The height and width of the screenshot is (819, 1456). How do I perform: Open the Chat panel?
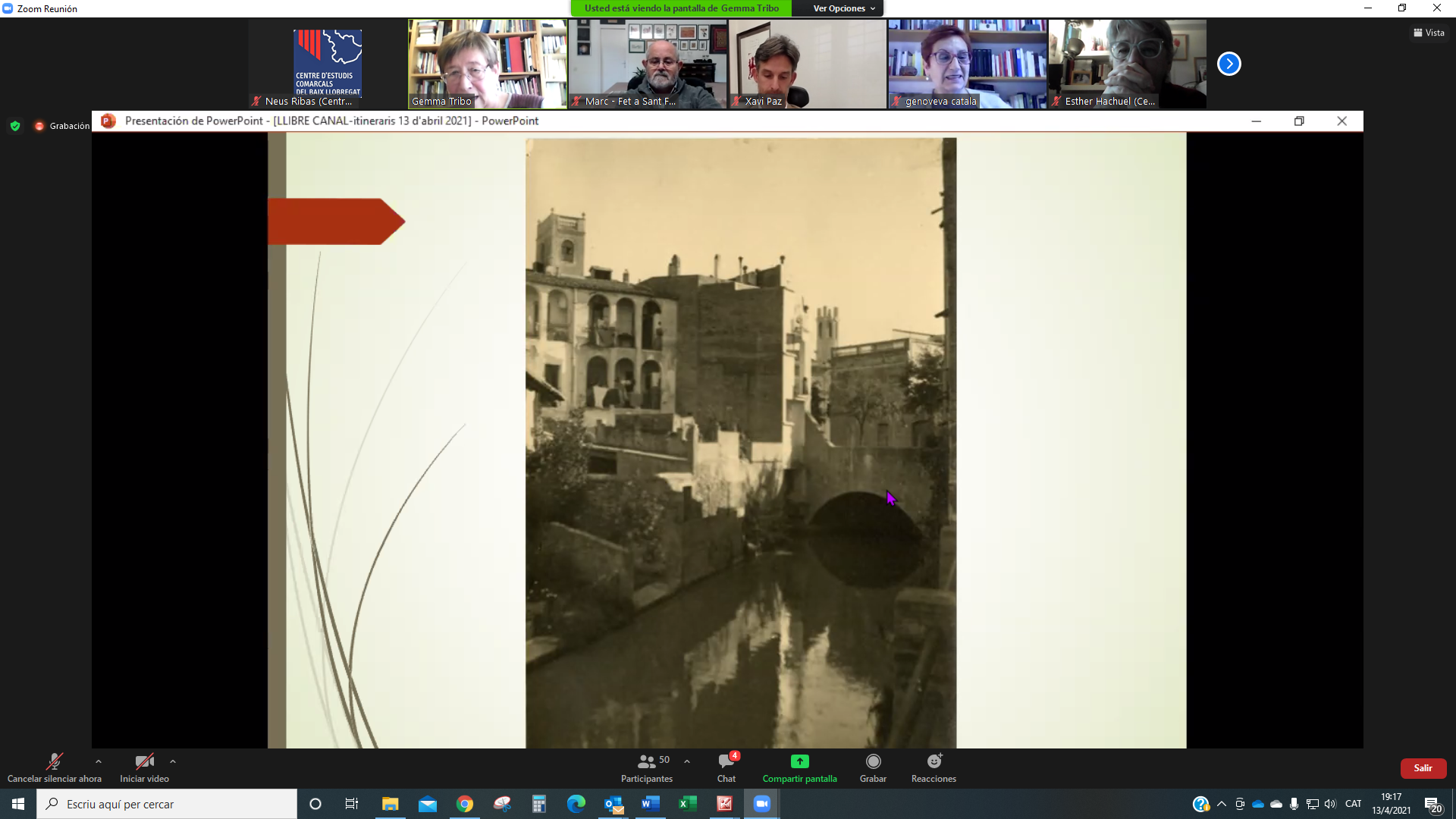coord(726,767)
